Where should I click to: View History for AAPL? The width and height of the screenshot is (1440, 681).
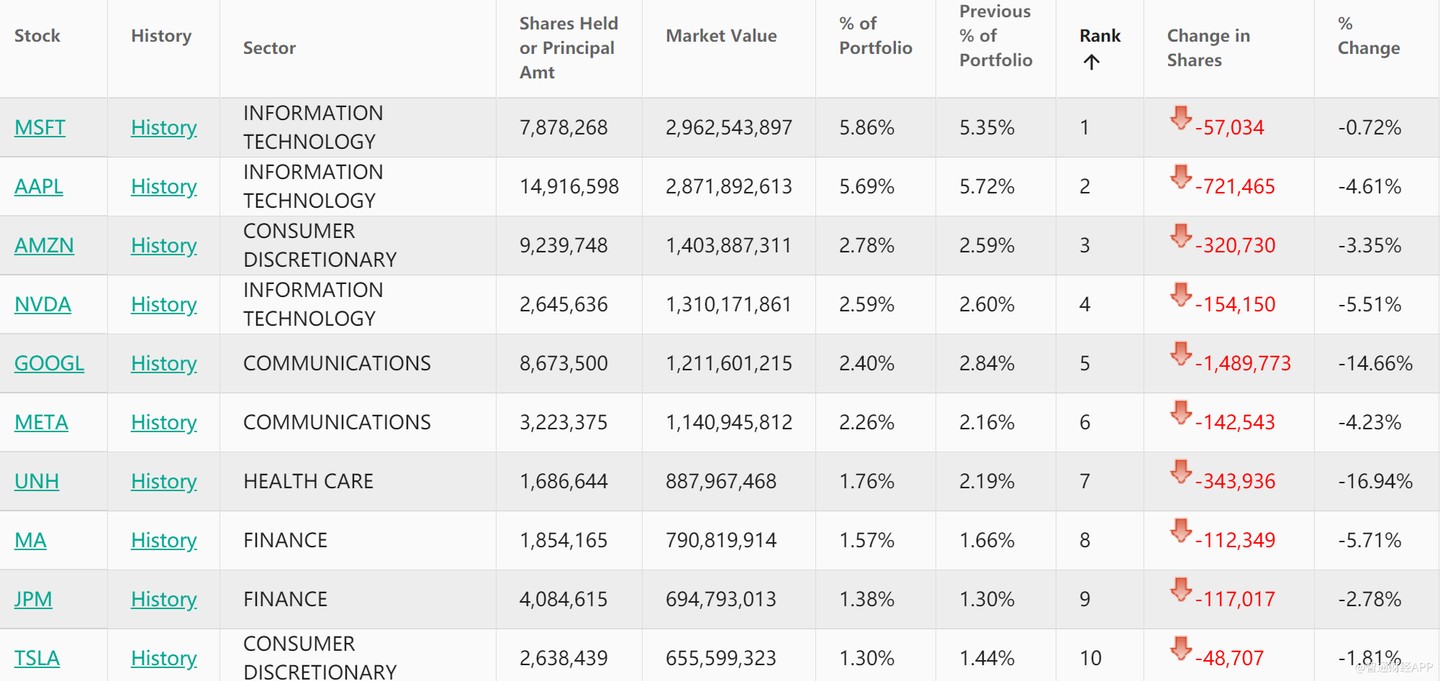[164, 187]
